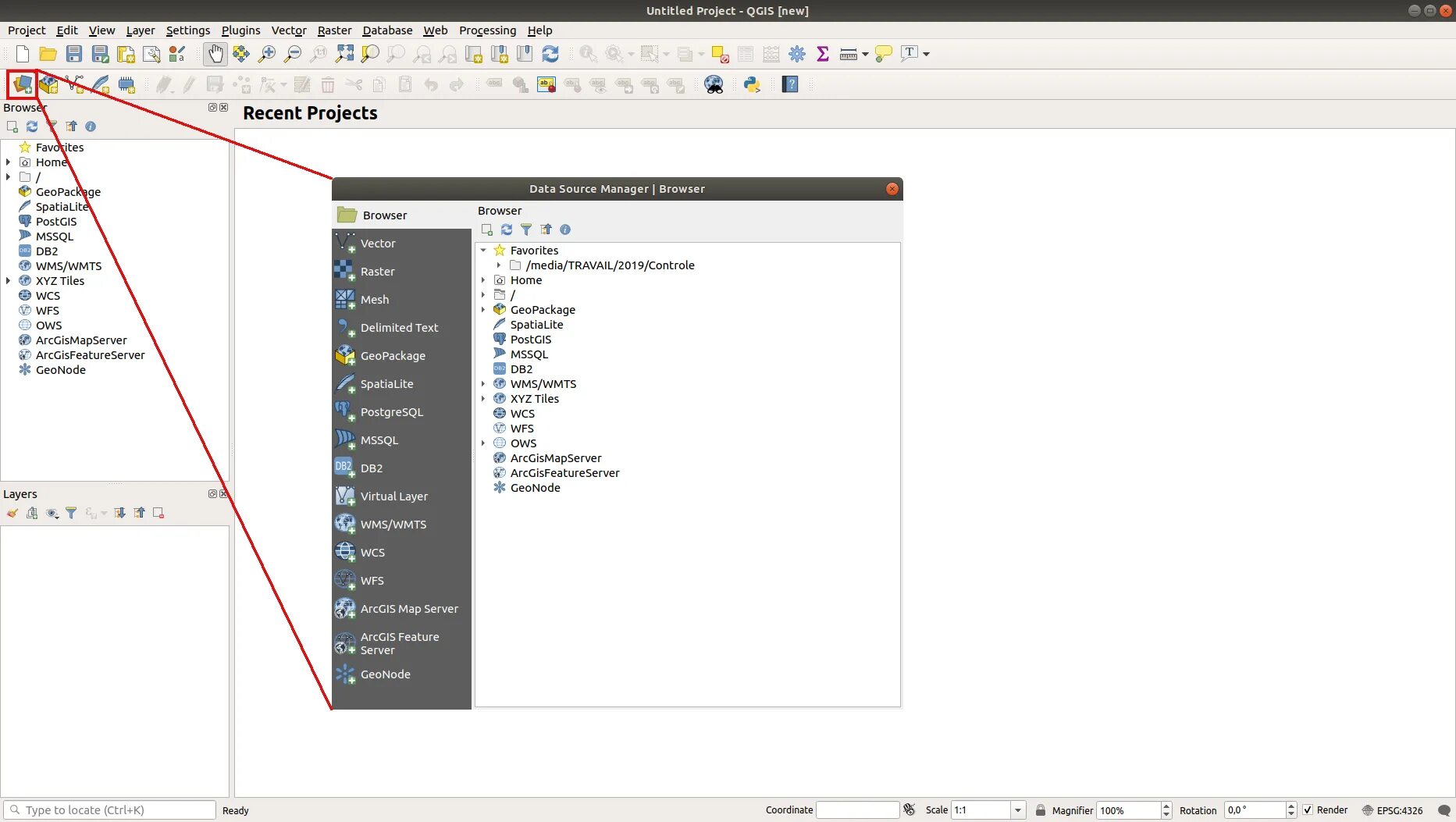The width and height of the screenshot is (1456, 822).
Task: Expand GeoPackage node in Data Source Manager tree
Action: coord(483,310)
